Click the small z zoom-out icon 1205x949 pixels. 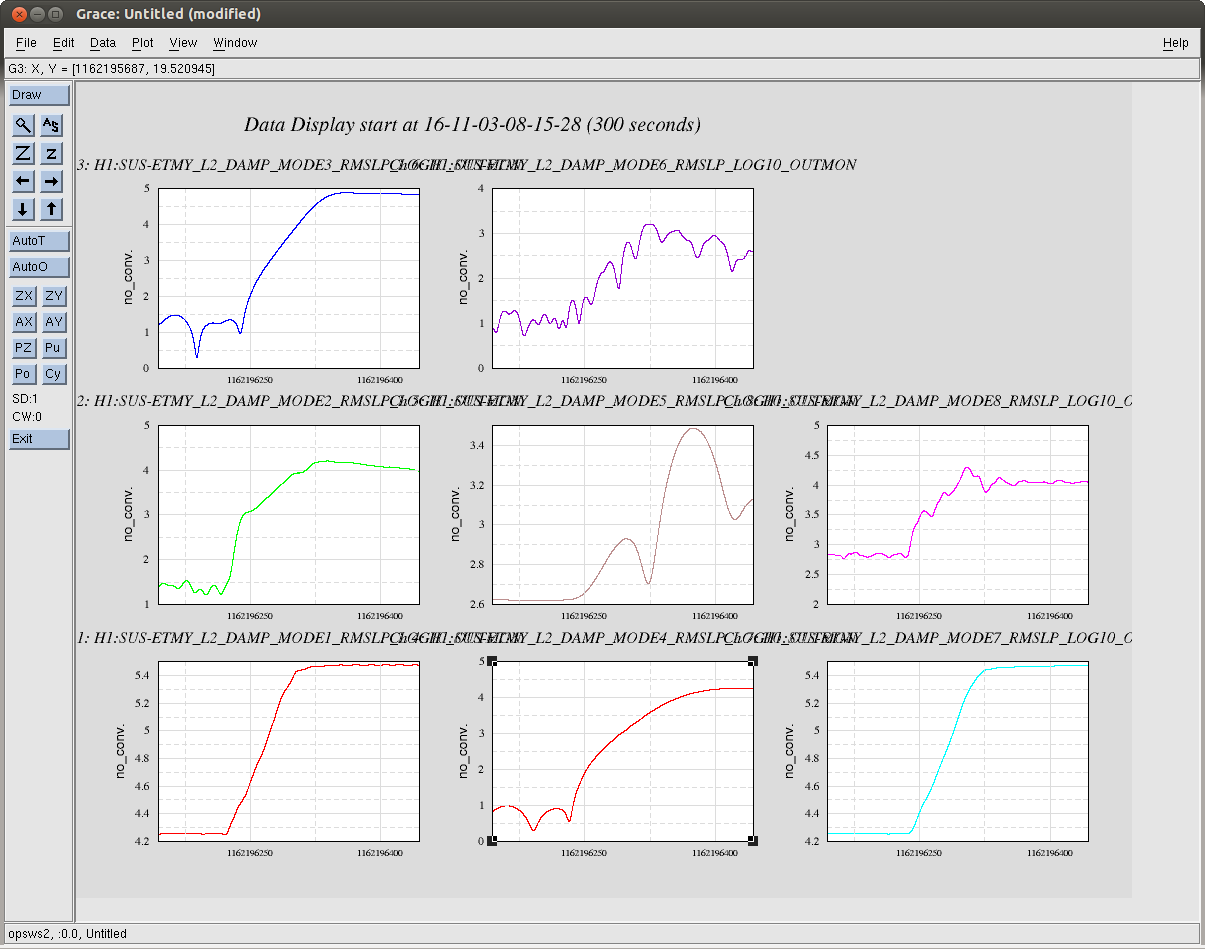52,153
